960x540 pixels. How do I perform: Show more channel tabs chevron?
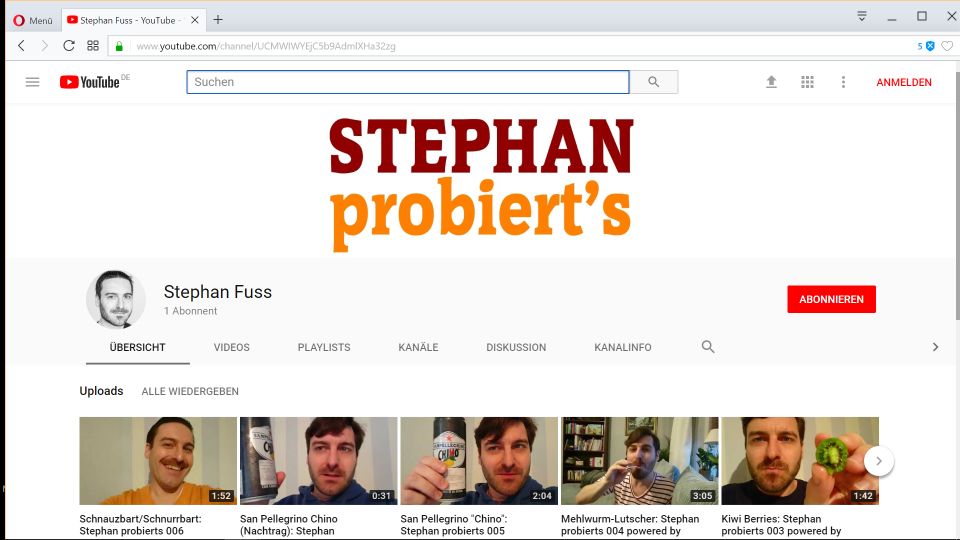tap(935, 347)
